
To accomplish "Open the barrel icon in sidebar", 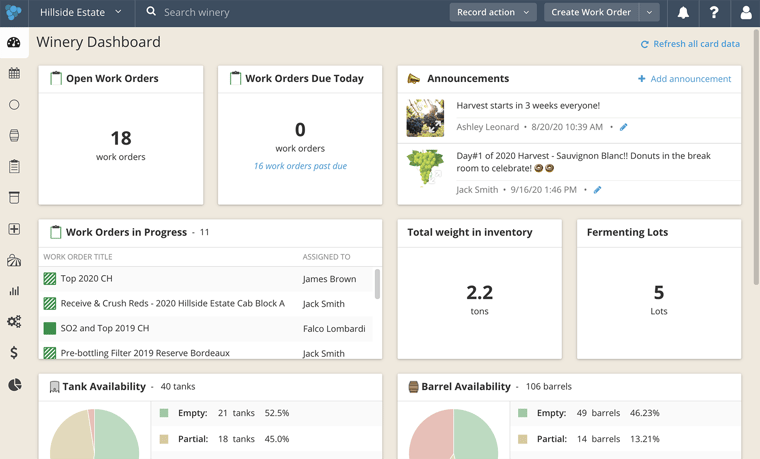I will tap(14, 135).
